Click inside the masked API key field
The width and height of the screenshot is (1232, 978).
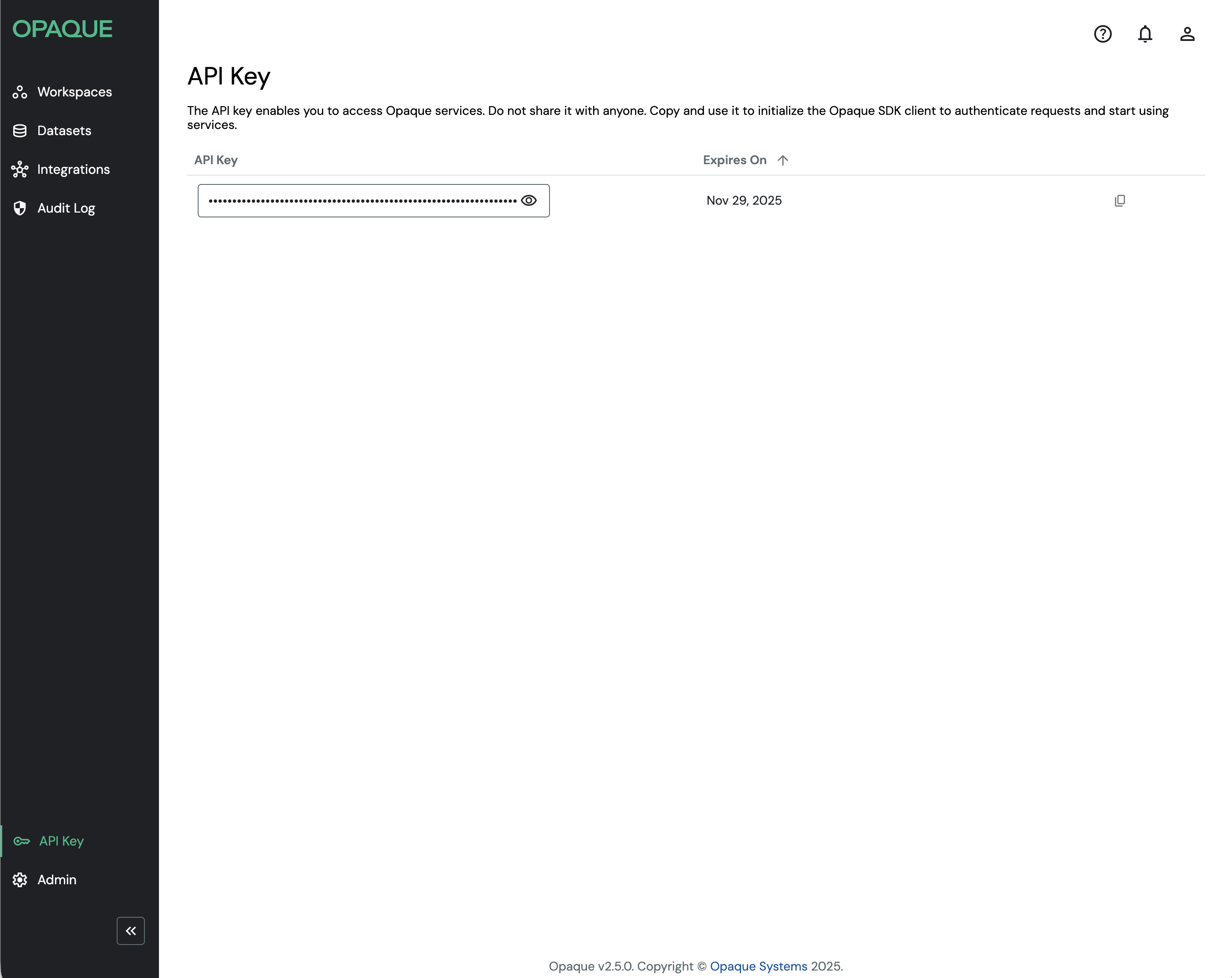tap(362, 201)
